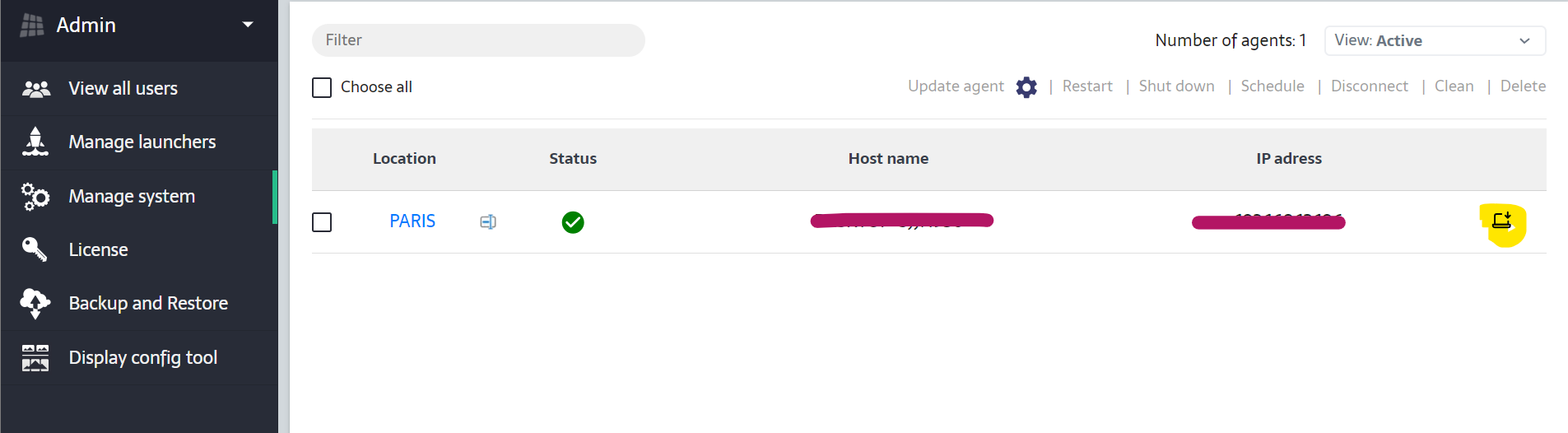Select the PARIS agent row checkbox
This screenshot has width=1568, height=433.
click(x=322, y=222)
